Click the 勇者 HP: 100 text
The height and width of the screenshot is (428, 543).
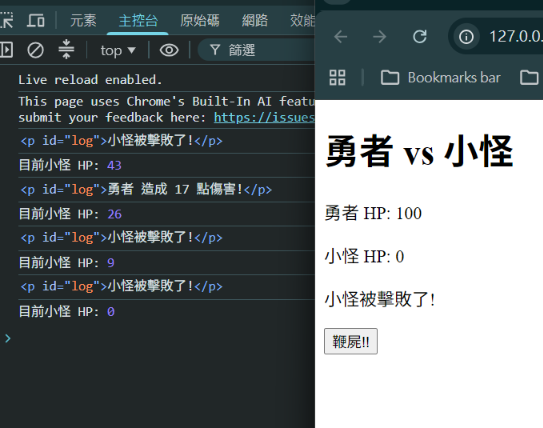coord(373,213)
